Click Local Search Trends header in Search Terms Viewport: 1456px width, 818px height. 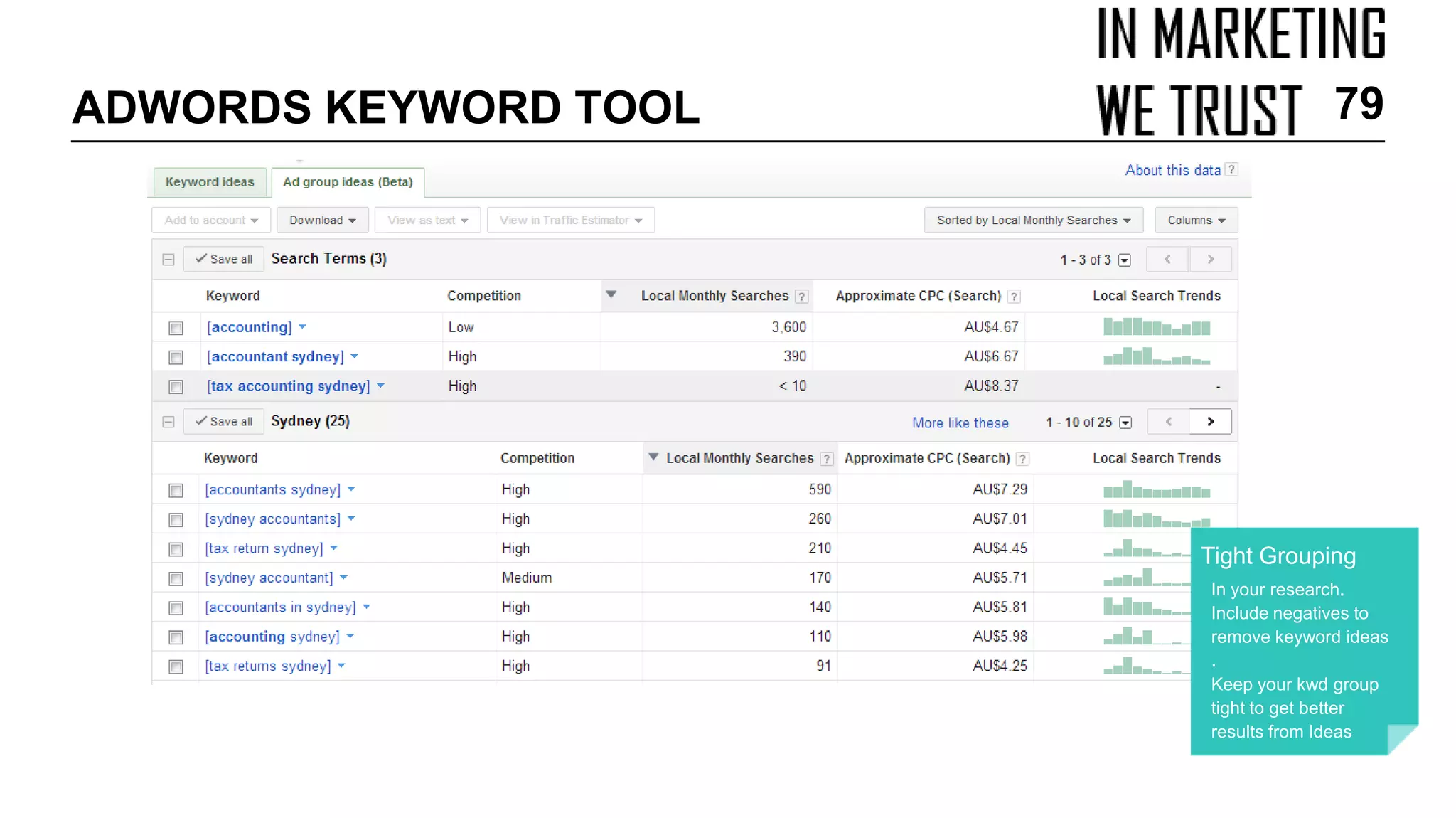coord(1157,296)
